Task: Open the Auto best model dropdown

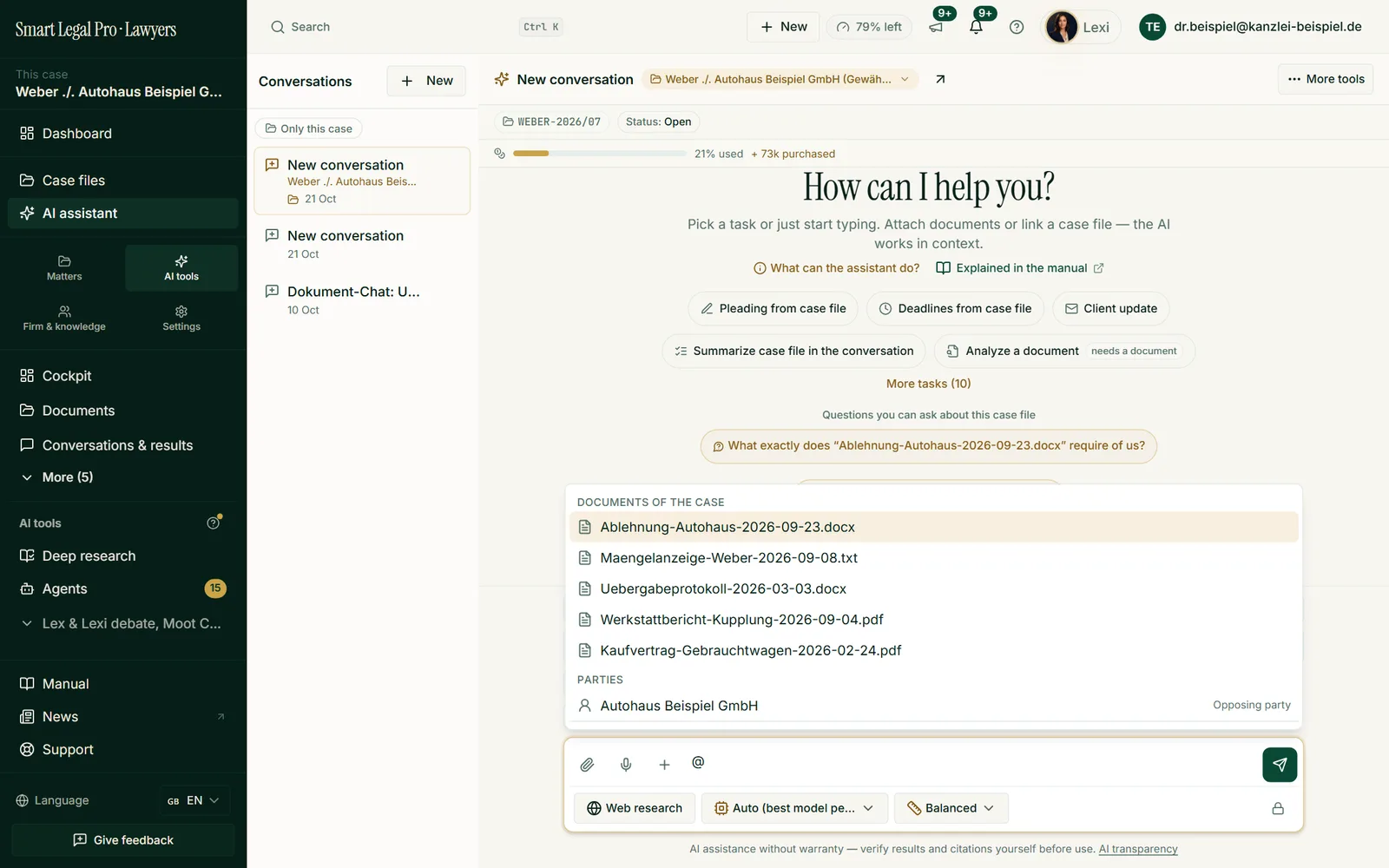Action: click(x=794, y=808)
